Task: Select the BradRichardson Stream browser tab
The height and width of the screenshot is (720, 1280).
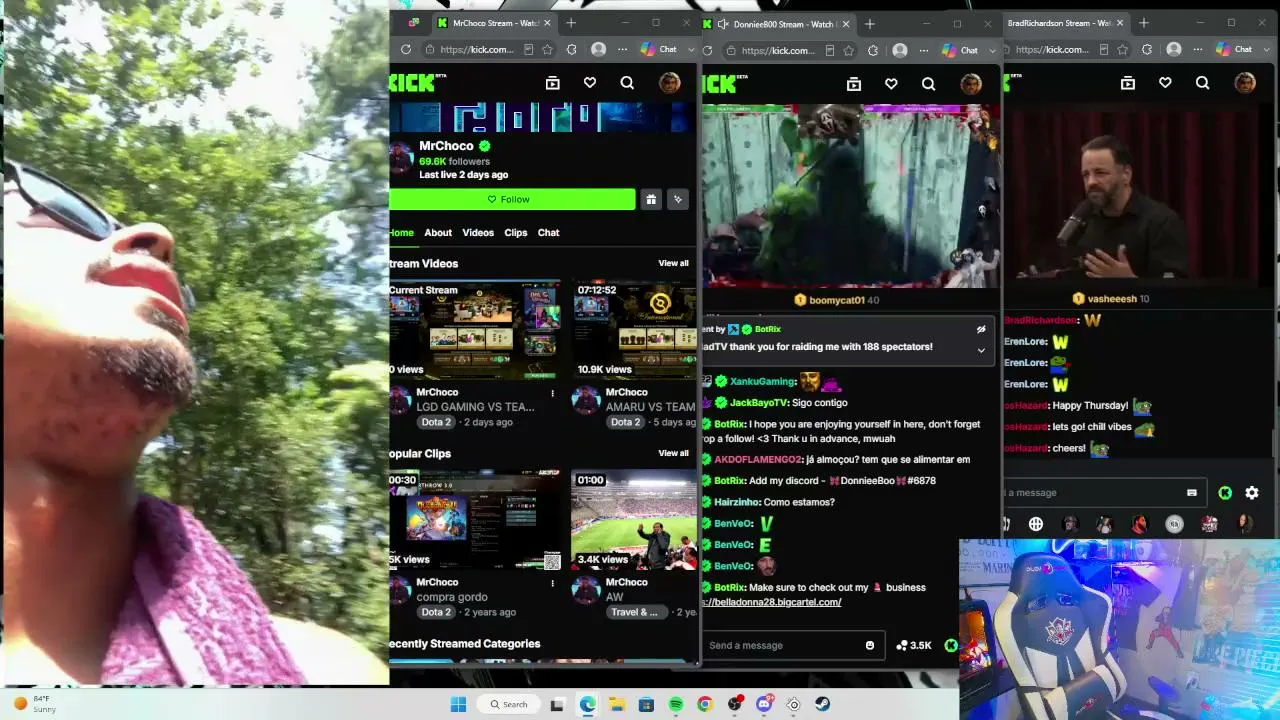Action: (x=1064, y=23)
